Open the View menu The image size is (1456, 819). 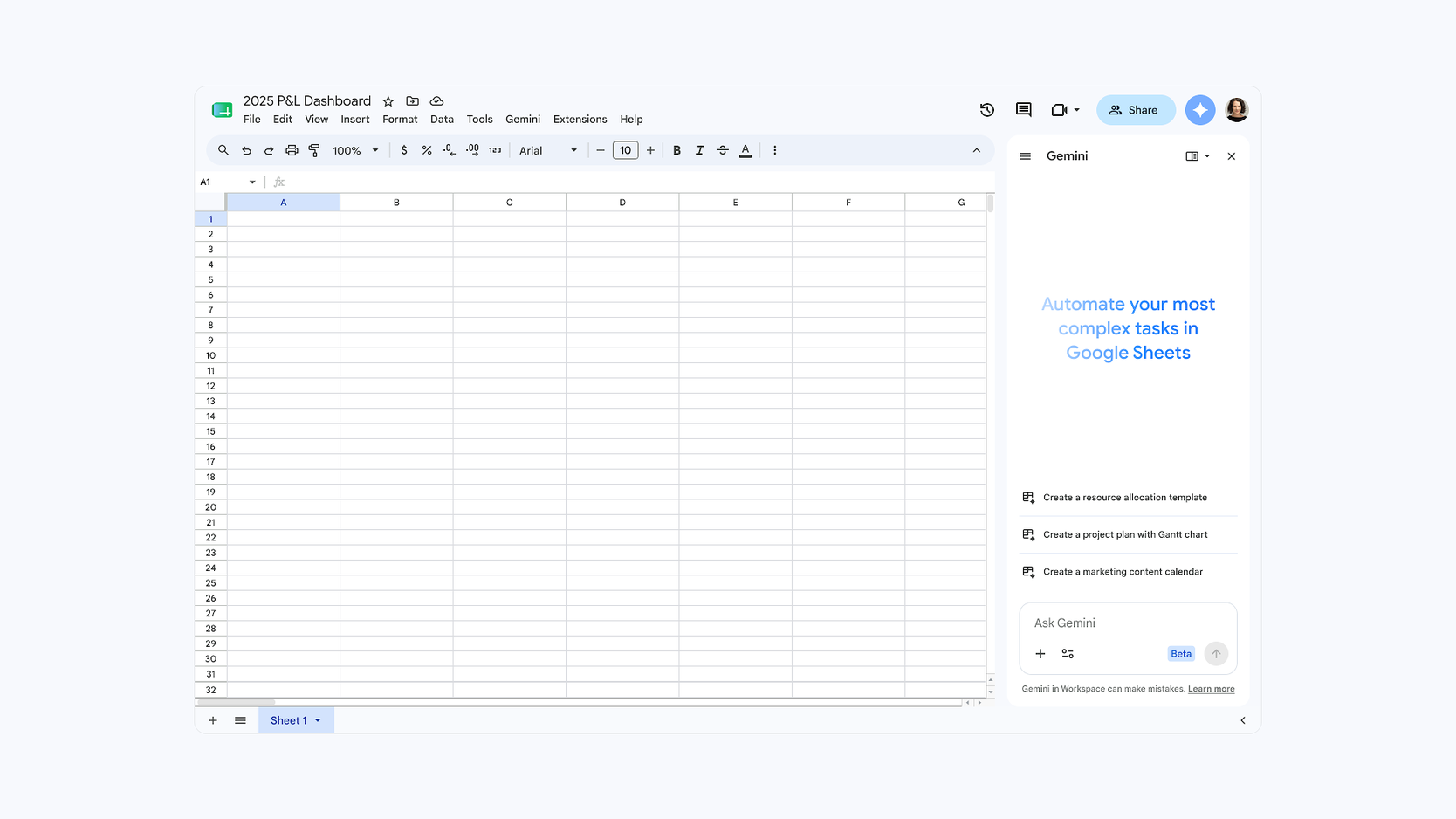click(317, 120)
